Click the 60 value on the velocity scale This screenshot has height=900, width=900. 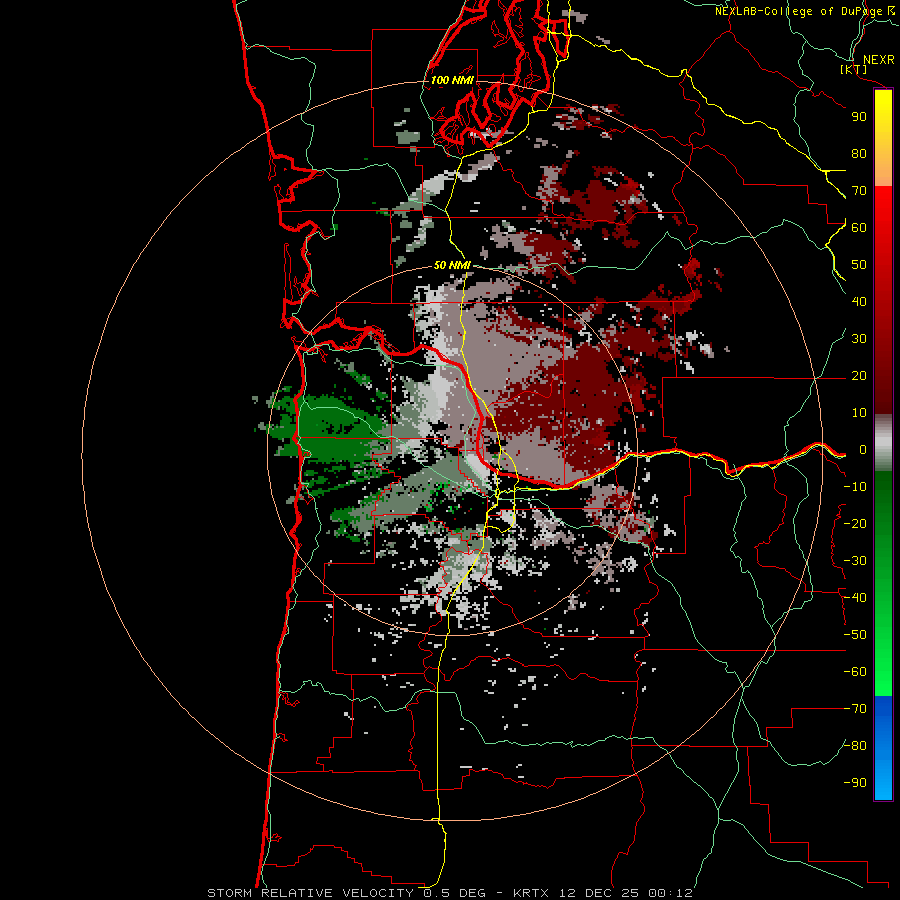[x=859, y=227]
